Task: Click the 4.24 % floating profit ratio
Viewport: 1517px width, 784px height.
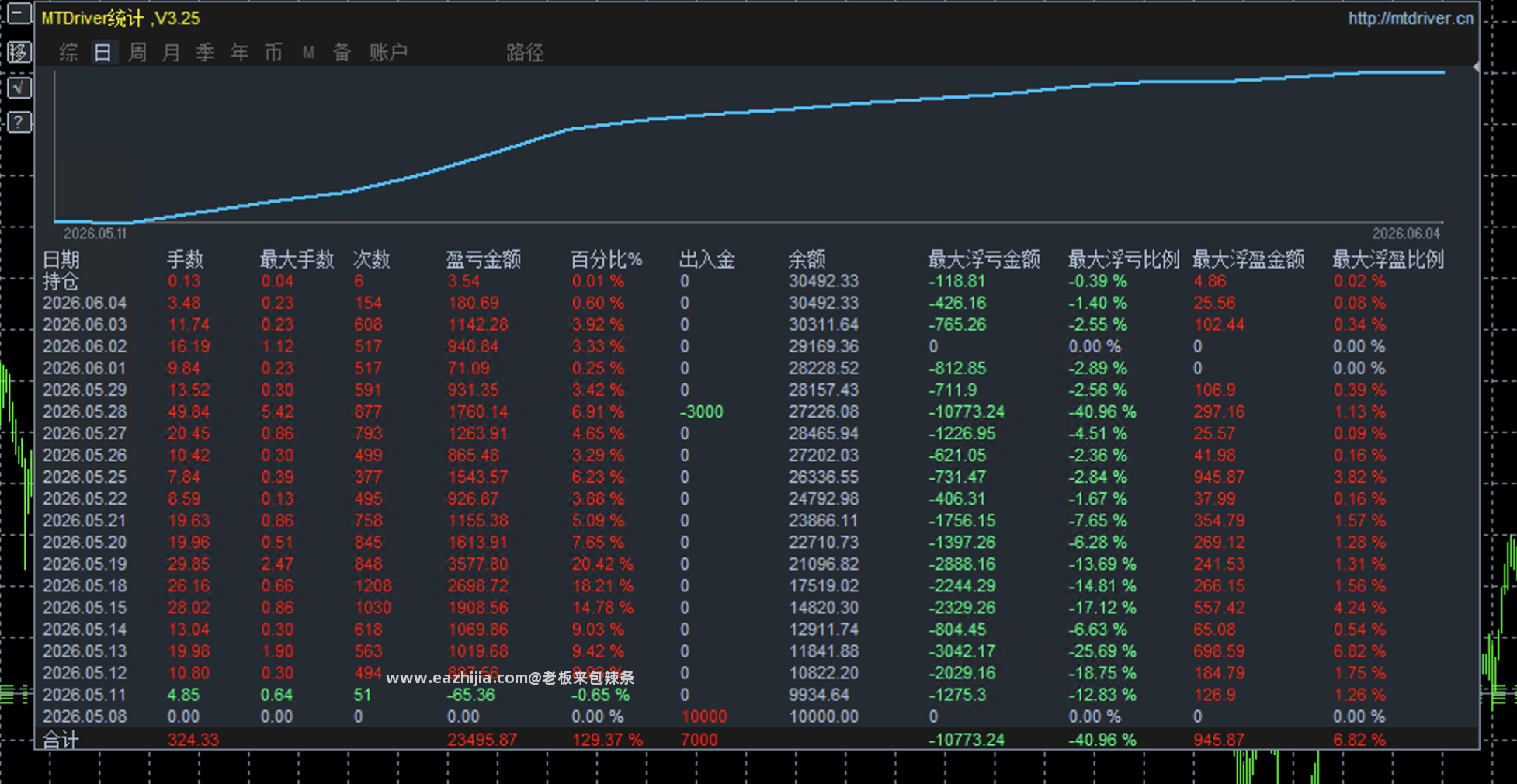Action: pos(1359,608)
